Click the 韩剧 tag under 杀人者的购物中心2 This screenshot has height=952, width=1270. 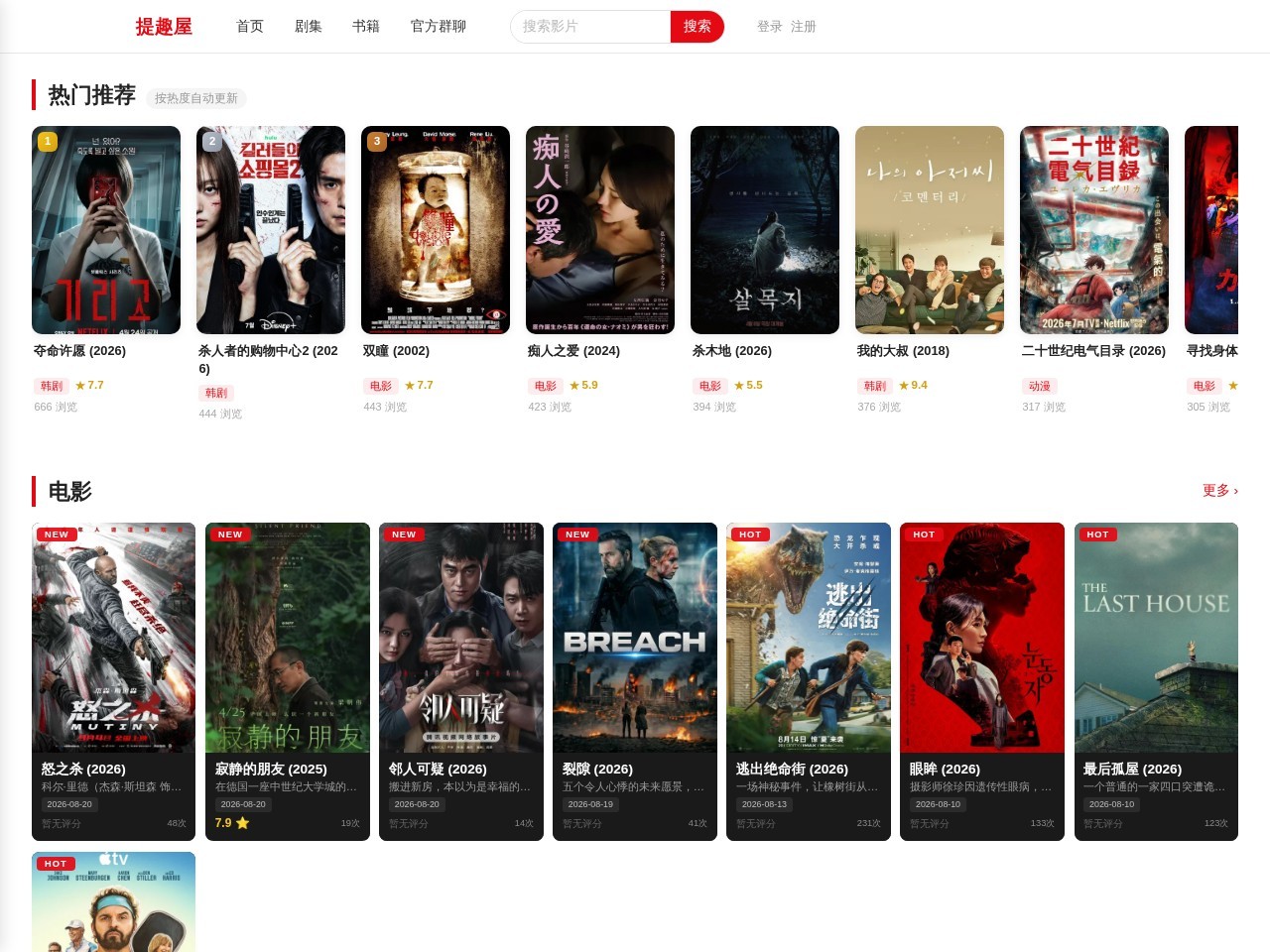pyautogui.click(x=216, y=393)
